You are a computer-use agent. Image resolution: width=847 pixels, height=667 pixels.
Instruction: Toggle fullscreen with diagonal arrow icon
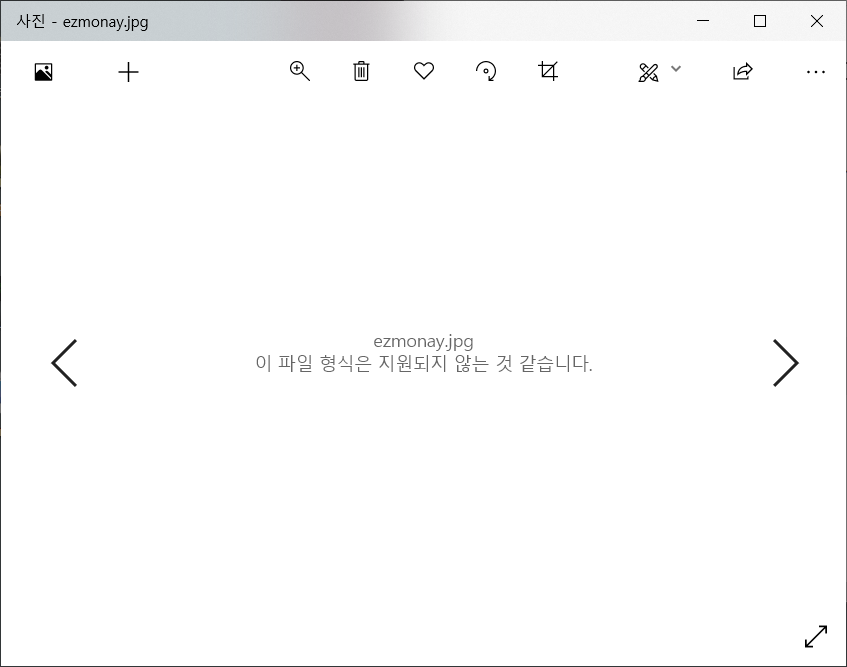[816, 636]
